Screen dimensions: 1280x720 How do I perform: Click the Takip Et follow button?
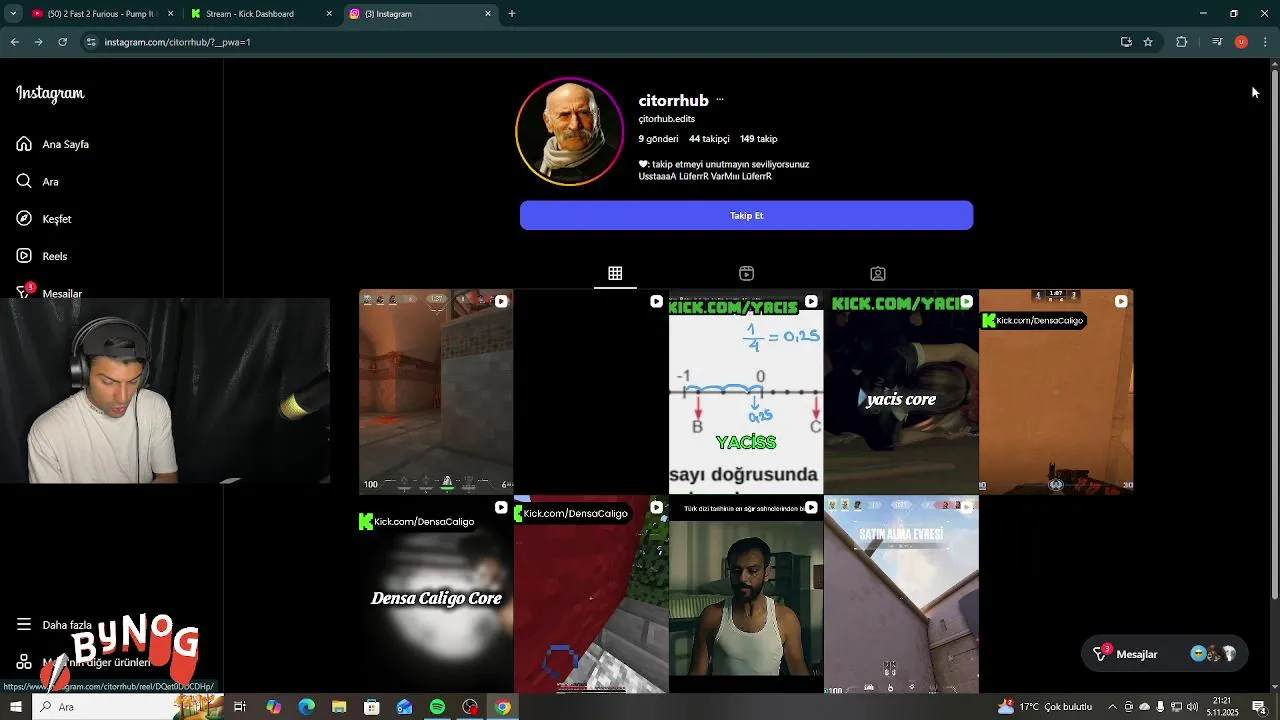click(746, 216)
